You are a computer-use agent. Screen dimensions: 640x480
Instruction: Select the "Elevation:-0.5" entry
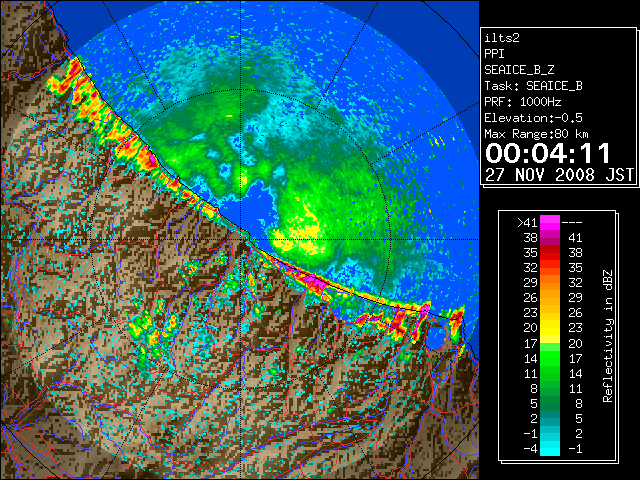533,118
